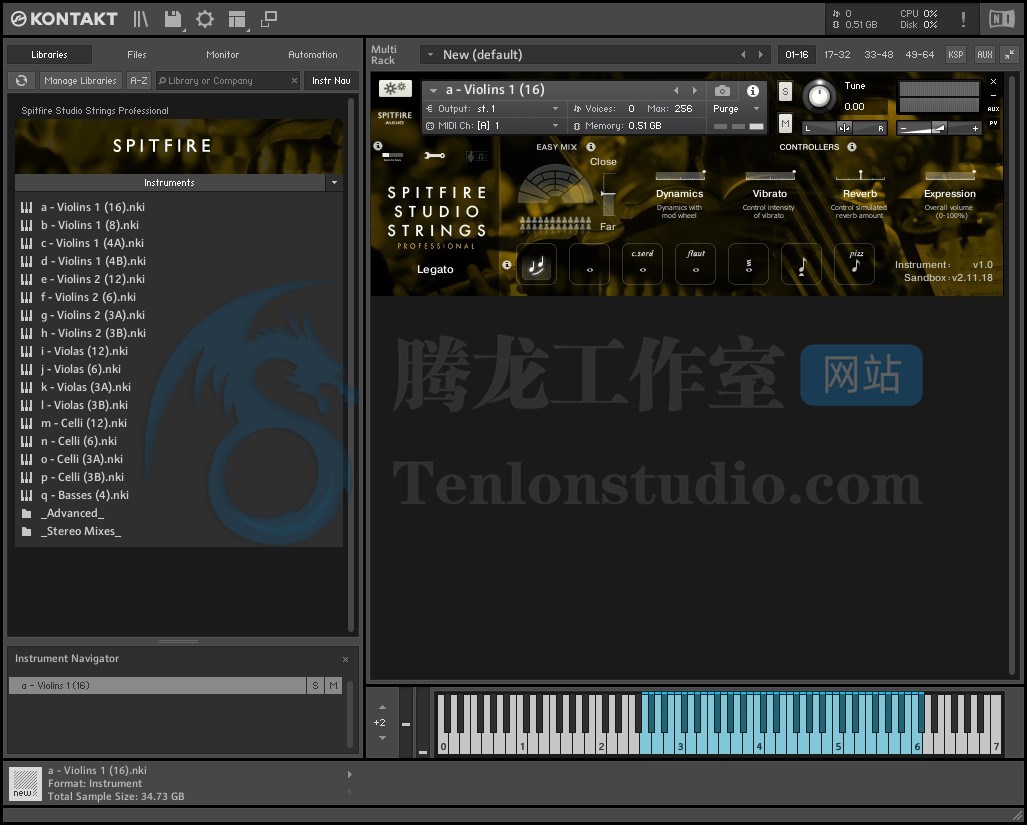
Task: Refresh the libraries list
Action: (x=21, y=81)
